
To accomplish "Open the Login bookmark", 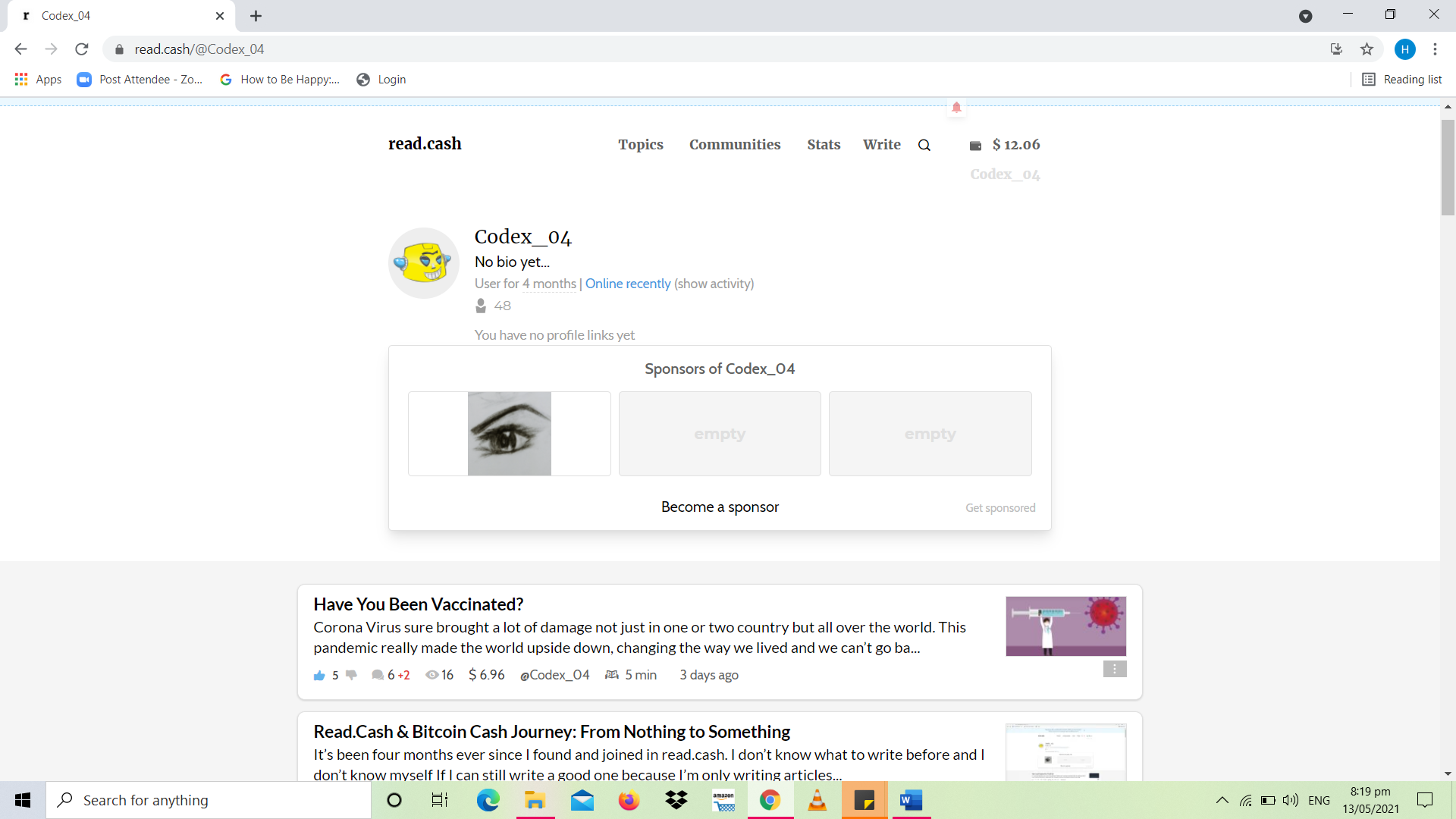I will point(381,80).
